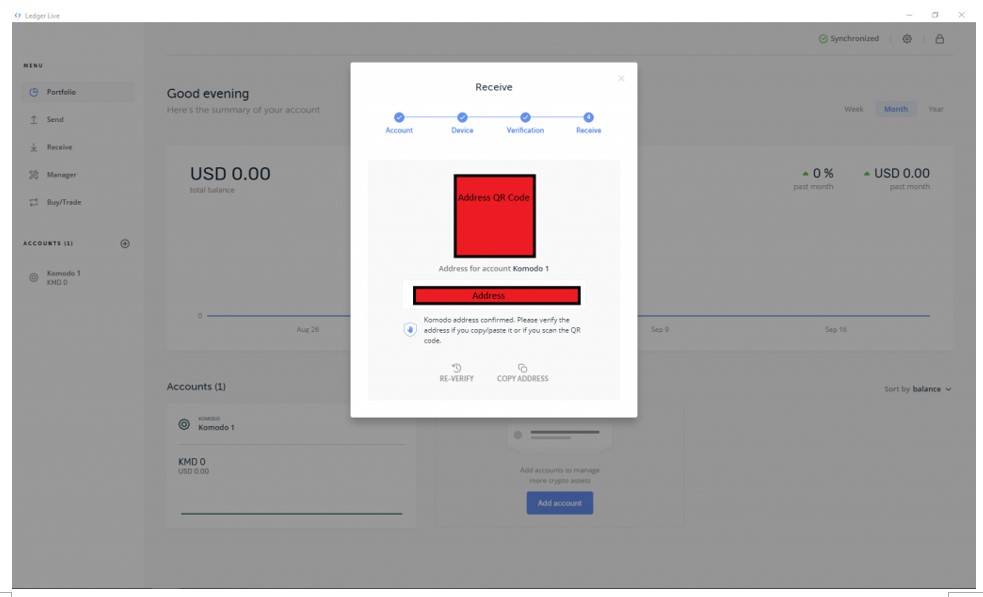This screenshot has width=983, height=597.
Task: Click the 'Address for account Komodo 1' text
Action: pyautogui.click(x=493, y=268)
